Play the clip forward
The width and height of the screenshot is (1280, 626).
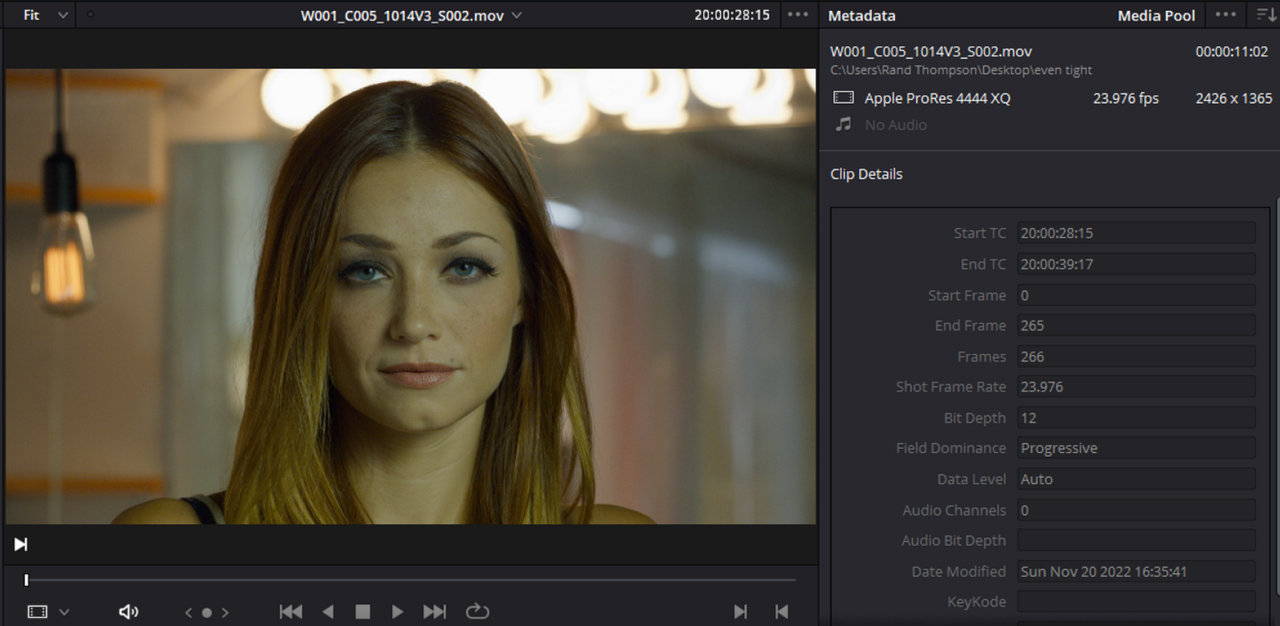pos(397,612)
